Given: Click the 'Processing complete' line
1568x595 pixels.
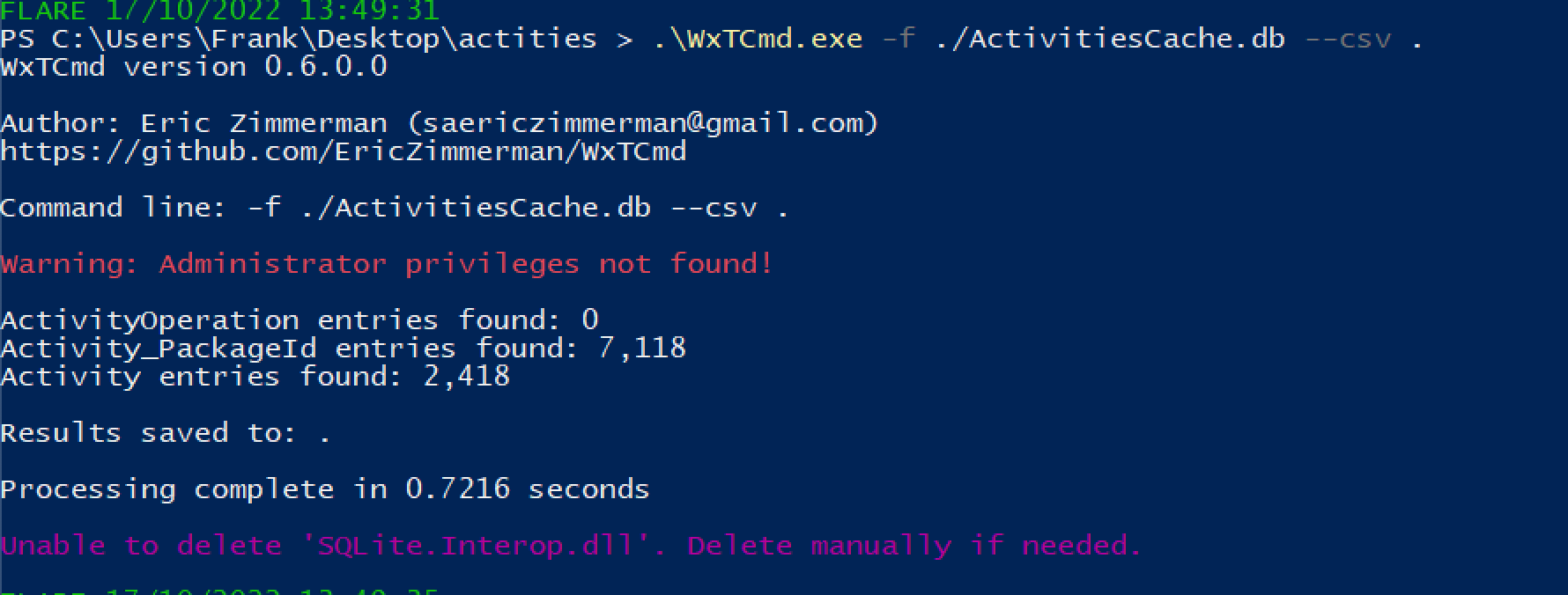Looking at the screenshot, I should pos(324,489).
